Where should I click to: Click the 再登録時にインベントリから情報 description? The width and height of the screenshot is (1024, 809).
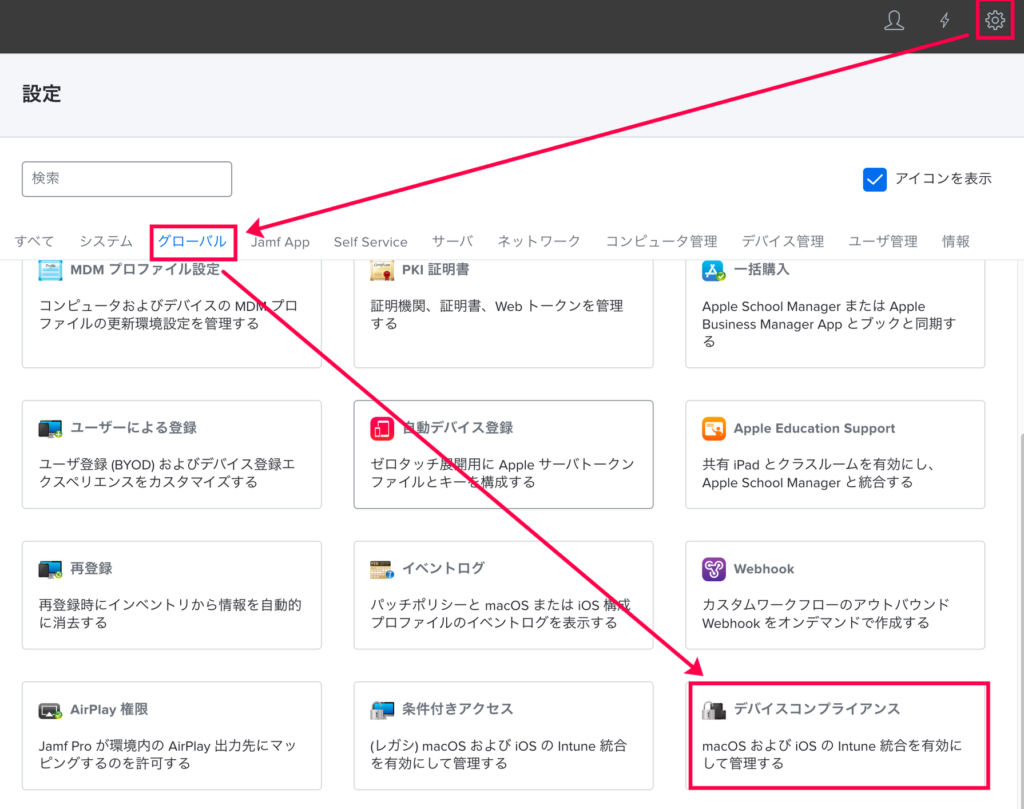[170, 614]
